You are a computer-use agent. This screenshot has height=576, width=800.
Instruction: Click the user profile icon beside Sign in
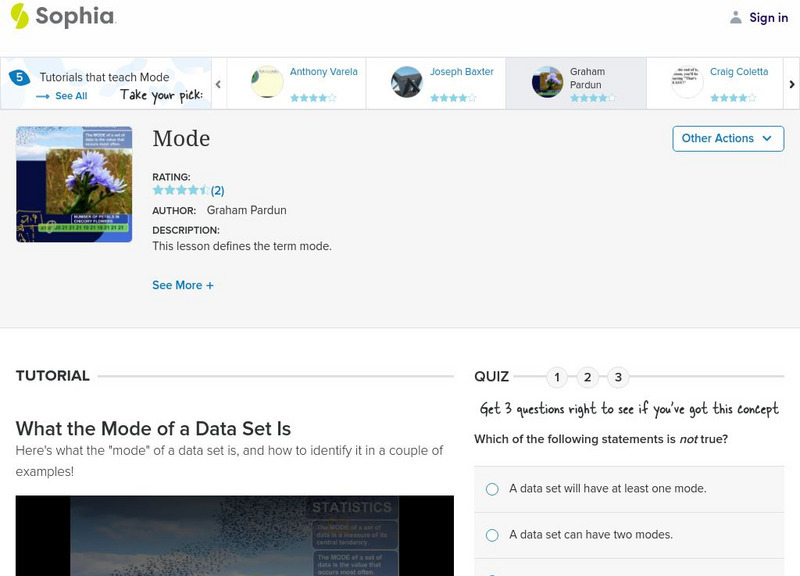coord(736,17)
